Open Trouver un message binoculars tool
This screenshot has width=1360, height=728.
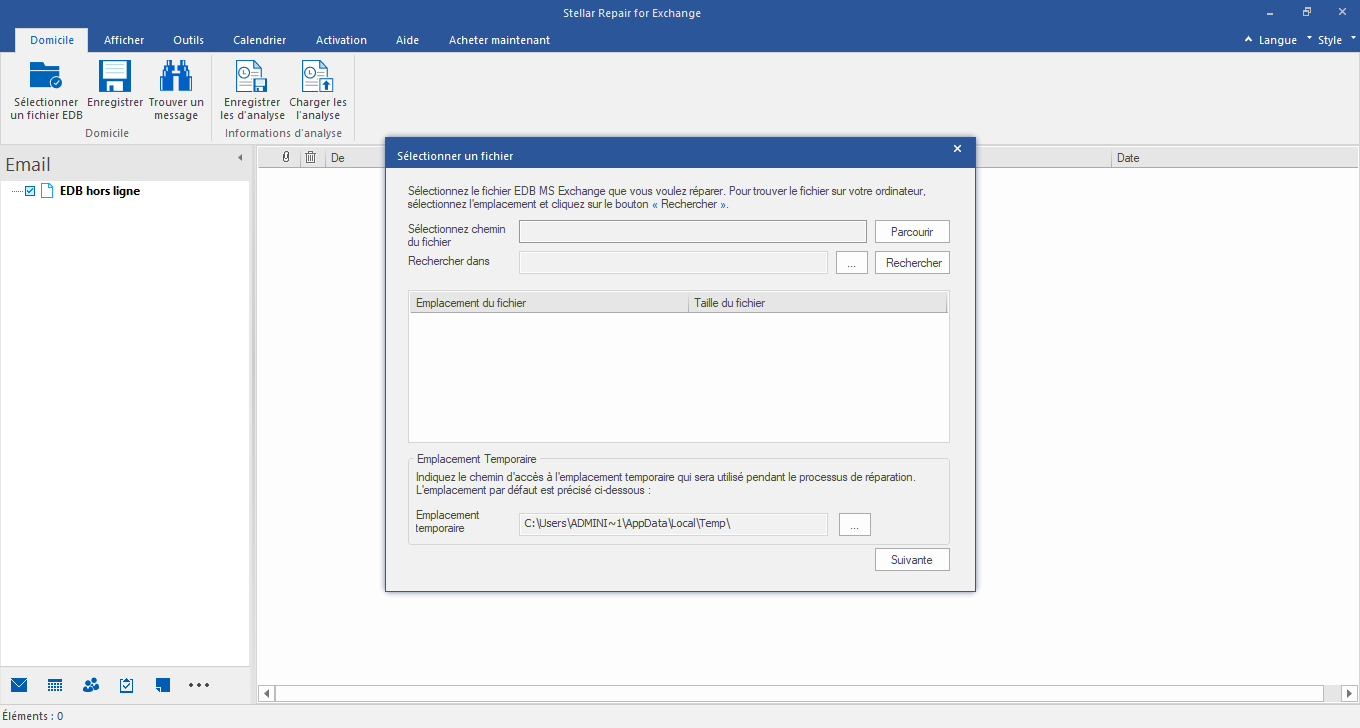click(176, 78)
